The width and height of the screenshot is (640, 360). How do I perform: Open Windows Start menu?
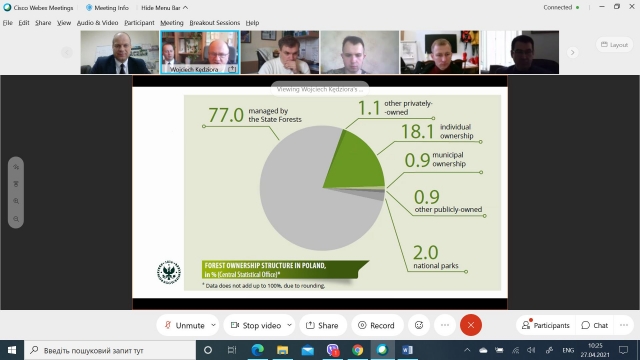[12, 350]
